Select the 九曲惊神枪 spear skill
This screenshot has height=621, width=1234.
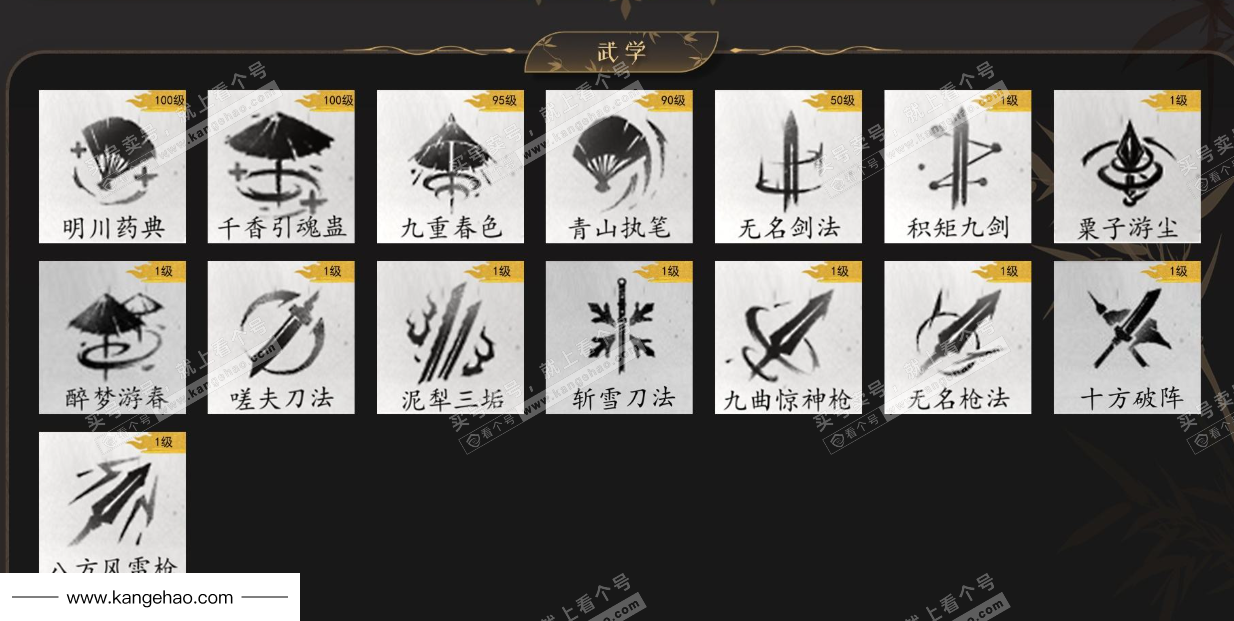coord(788,337)
